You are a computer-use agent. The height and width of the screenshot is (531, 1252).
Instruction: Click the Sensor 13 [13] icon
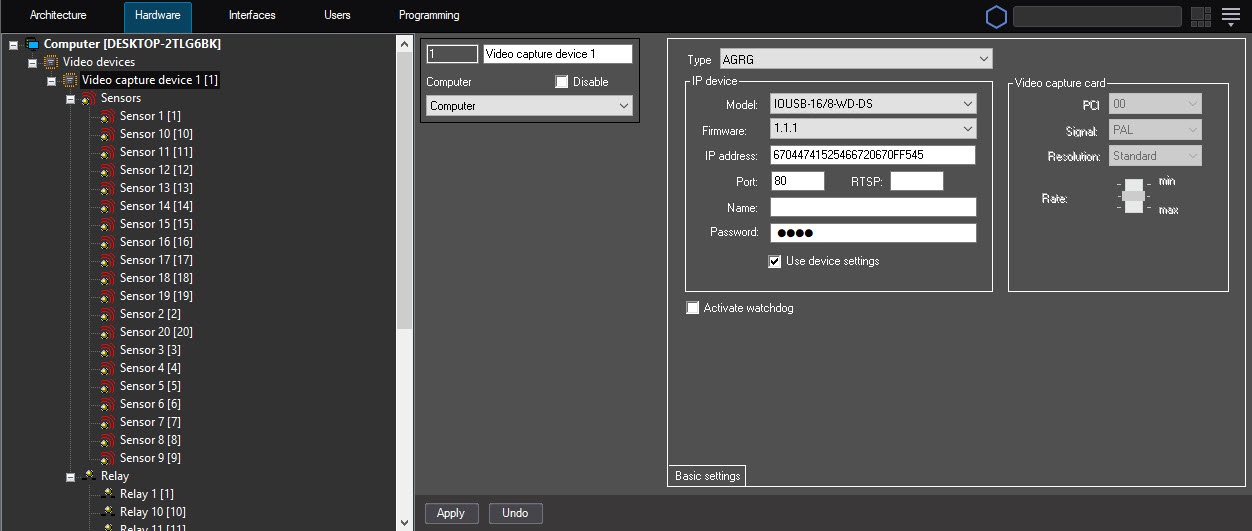108,188
